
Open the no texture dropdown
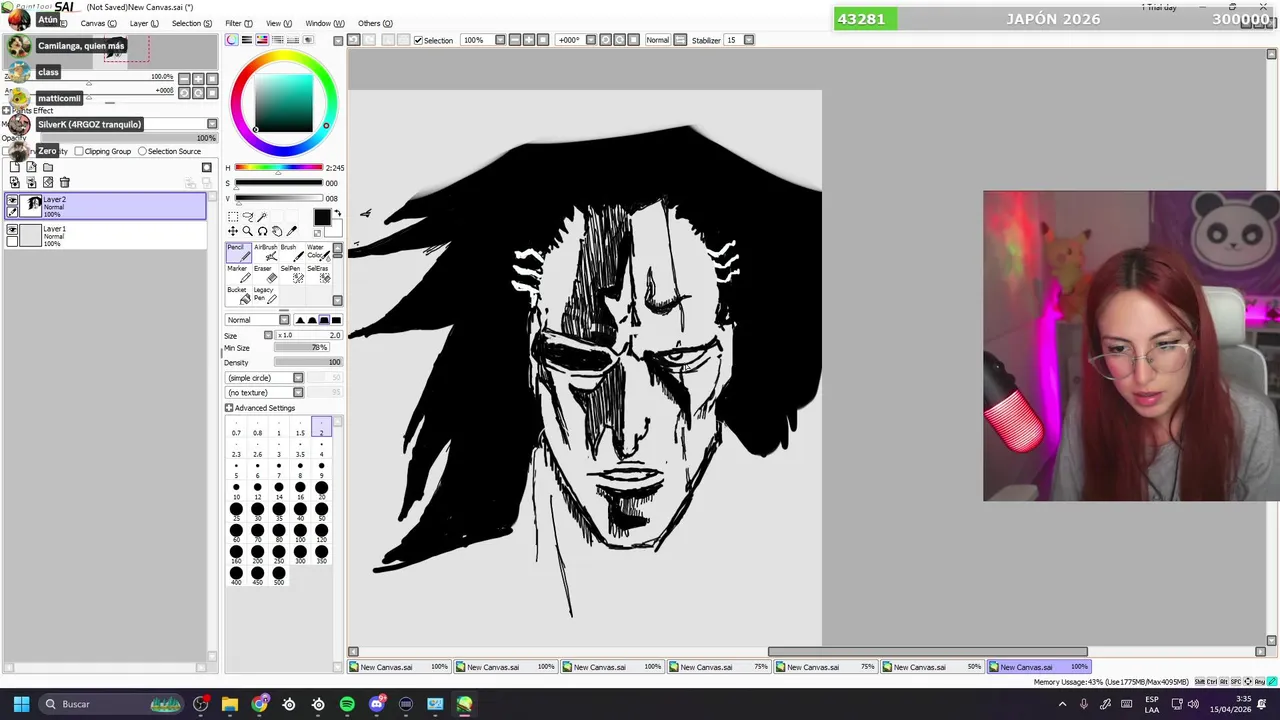pos(298,392)
